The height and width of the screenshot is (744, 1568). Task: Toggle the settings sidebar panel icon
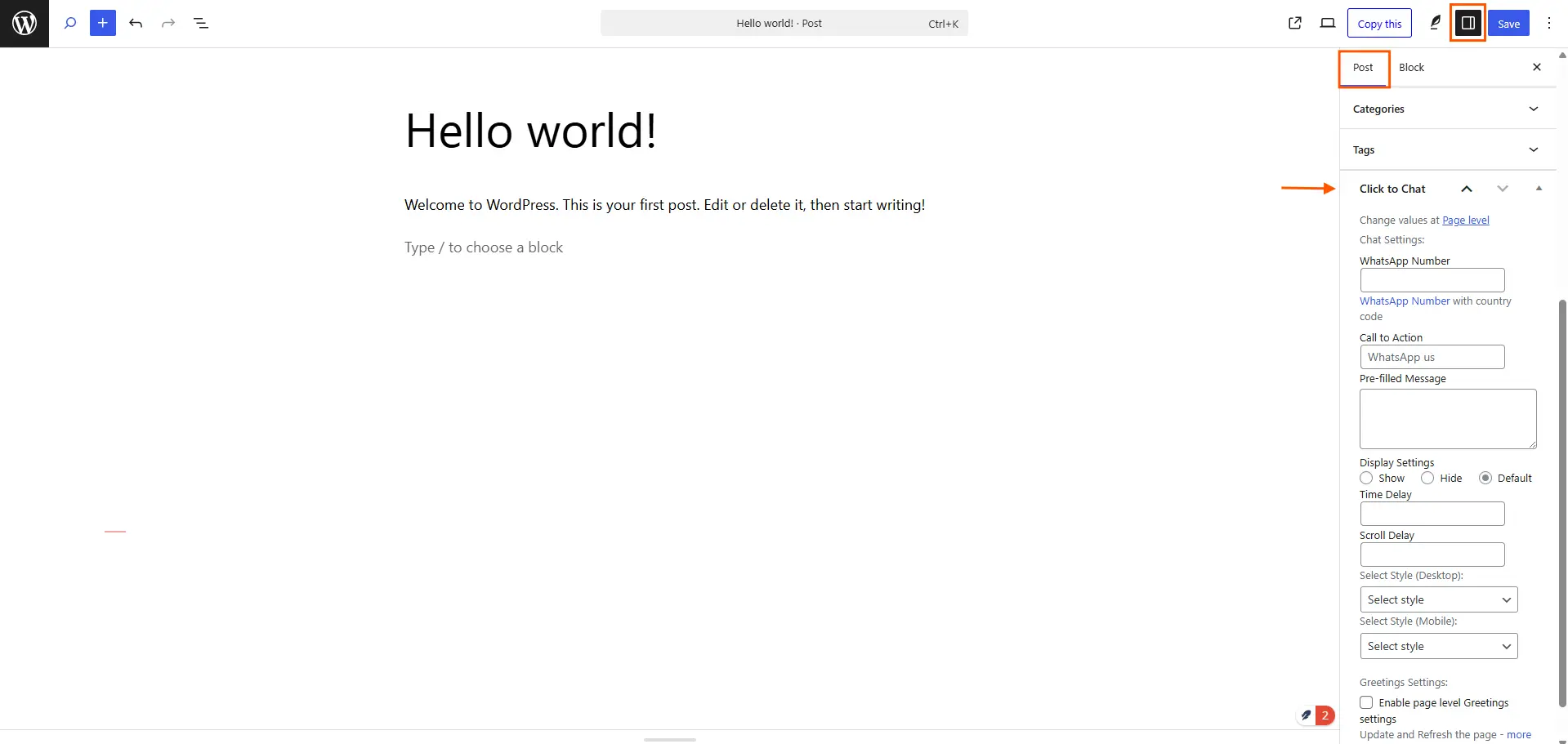point(1467,24)
